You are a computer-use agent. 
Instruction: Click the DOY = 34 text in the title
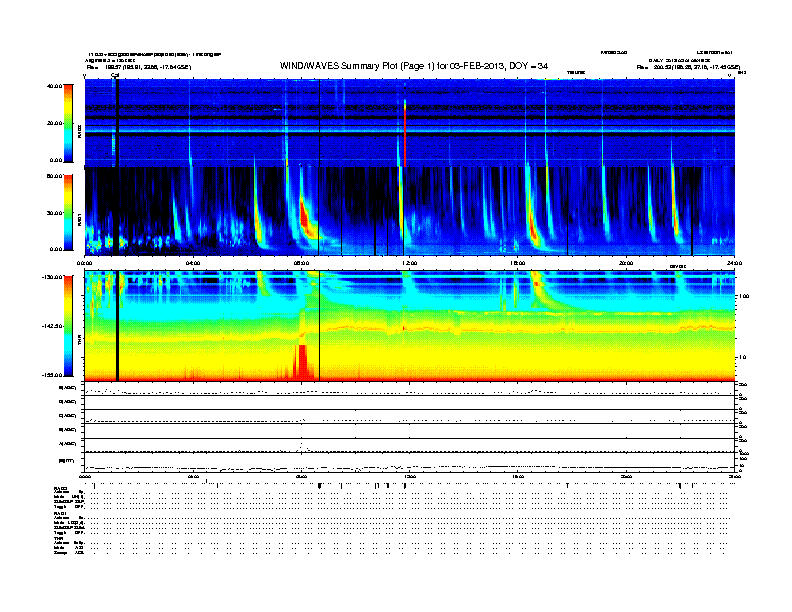(x=528, y=66)
